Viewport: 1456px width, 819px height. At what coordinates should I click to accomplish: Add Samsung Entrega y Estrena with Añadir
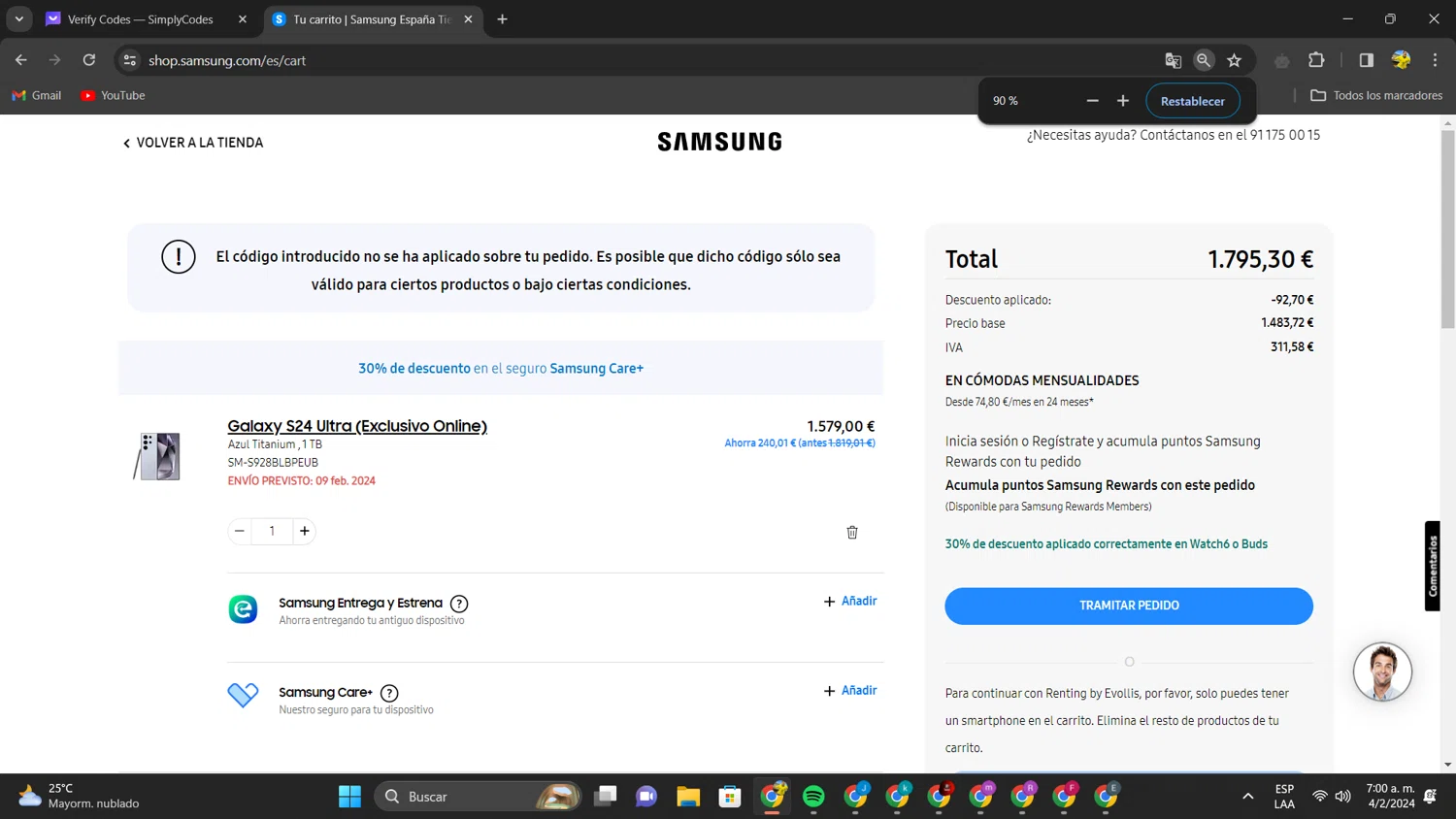850,602
